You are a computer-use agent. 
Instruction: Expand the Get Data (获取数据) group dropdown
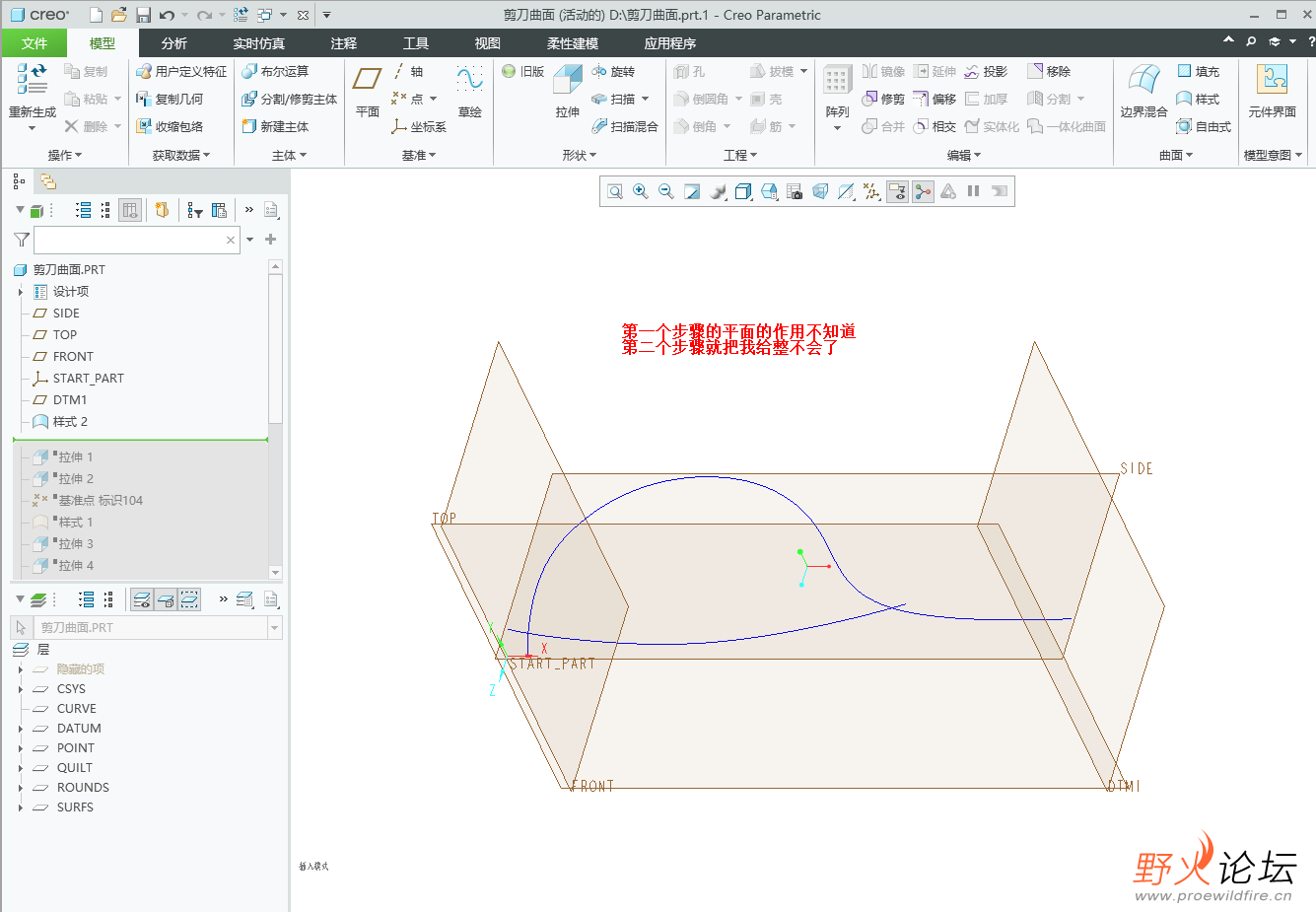click(181, 155)
